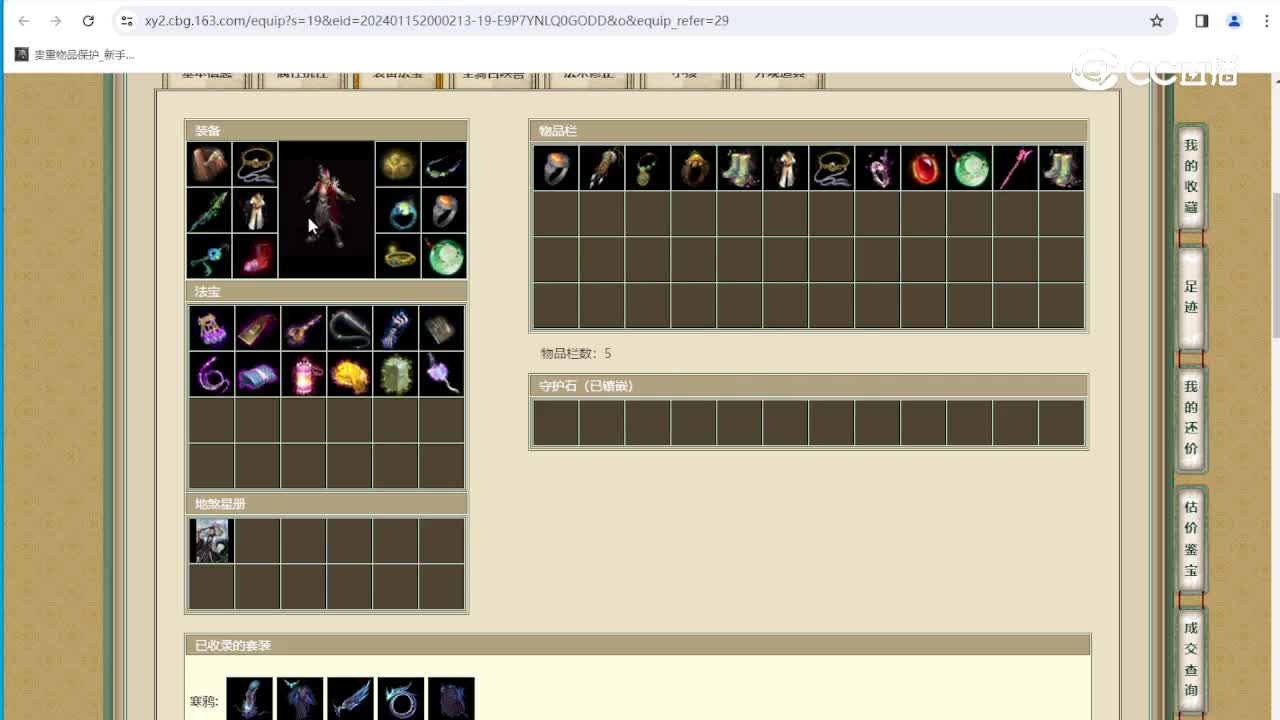Click the 物品栏数: 5 text
The width and height of the screenshot is (1280, 720).
[x=576, y=353]
